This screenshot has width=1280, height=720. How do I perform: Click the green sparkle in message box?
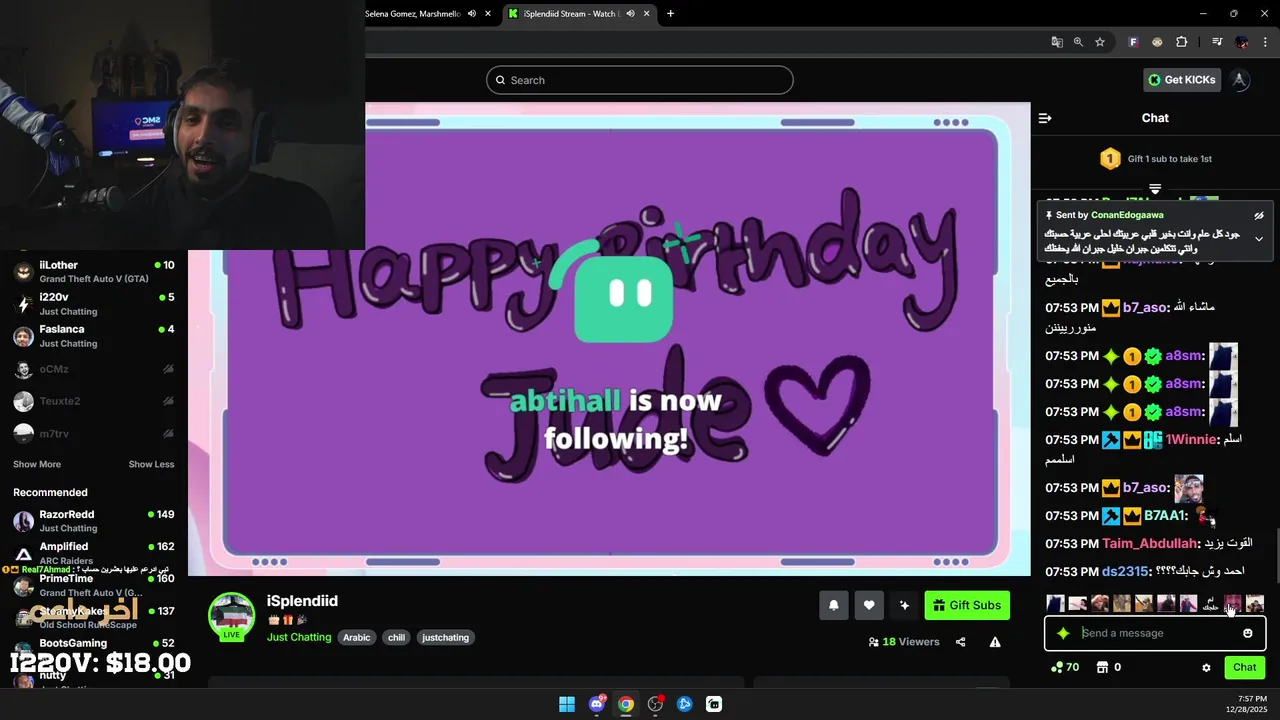[x=1063, y=633]
